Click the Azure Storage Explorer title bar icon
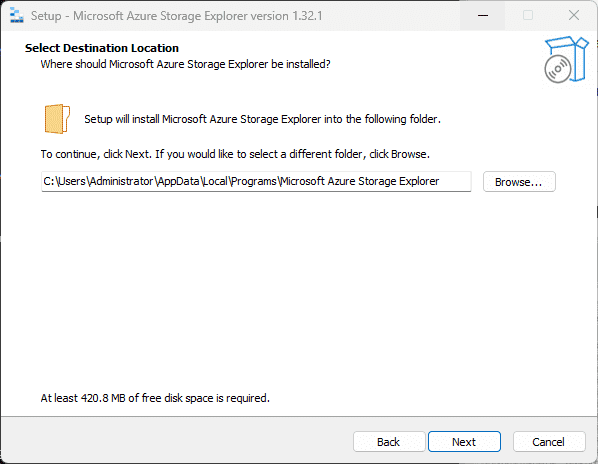The width and height of the screenshot is (598, 464). pyautogui.click(x=16, y=16)
